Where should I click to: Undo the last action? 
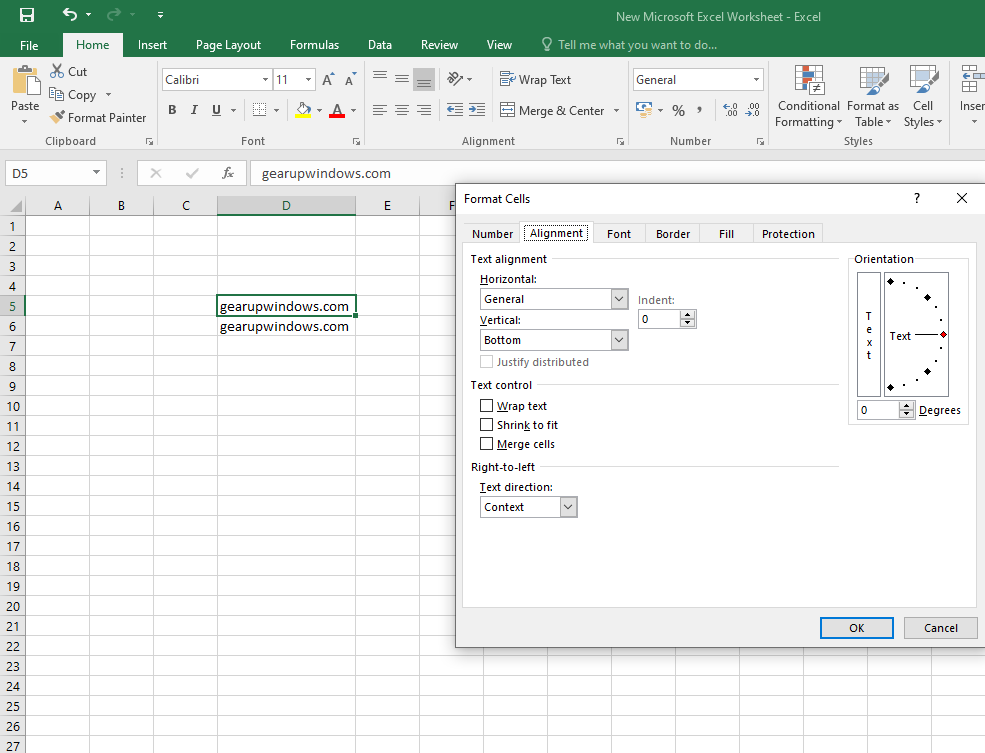tap(70, 14)
